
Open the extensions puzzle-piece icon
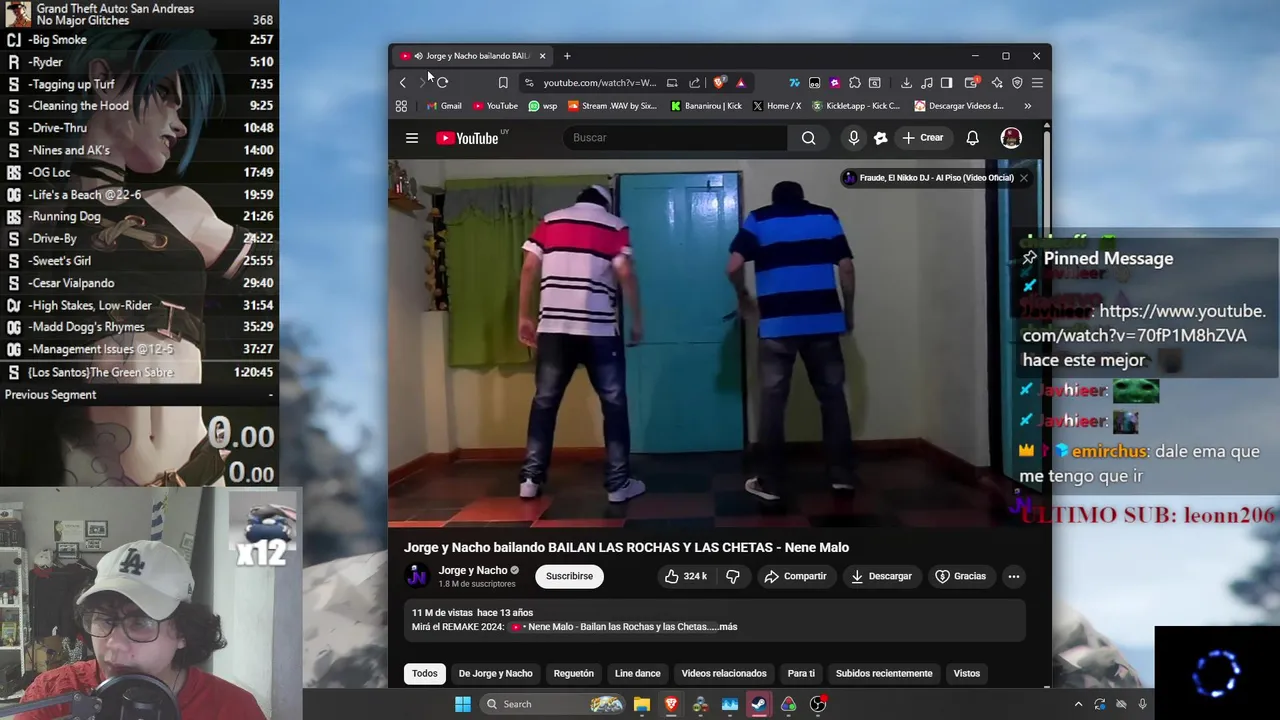[854, 83]
